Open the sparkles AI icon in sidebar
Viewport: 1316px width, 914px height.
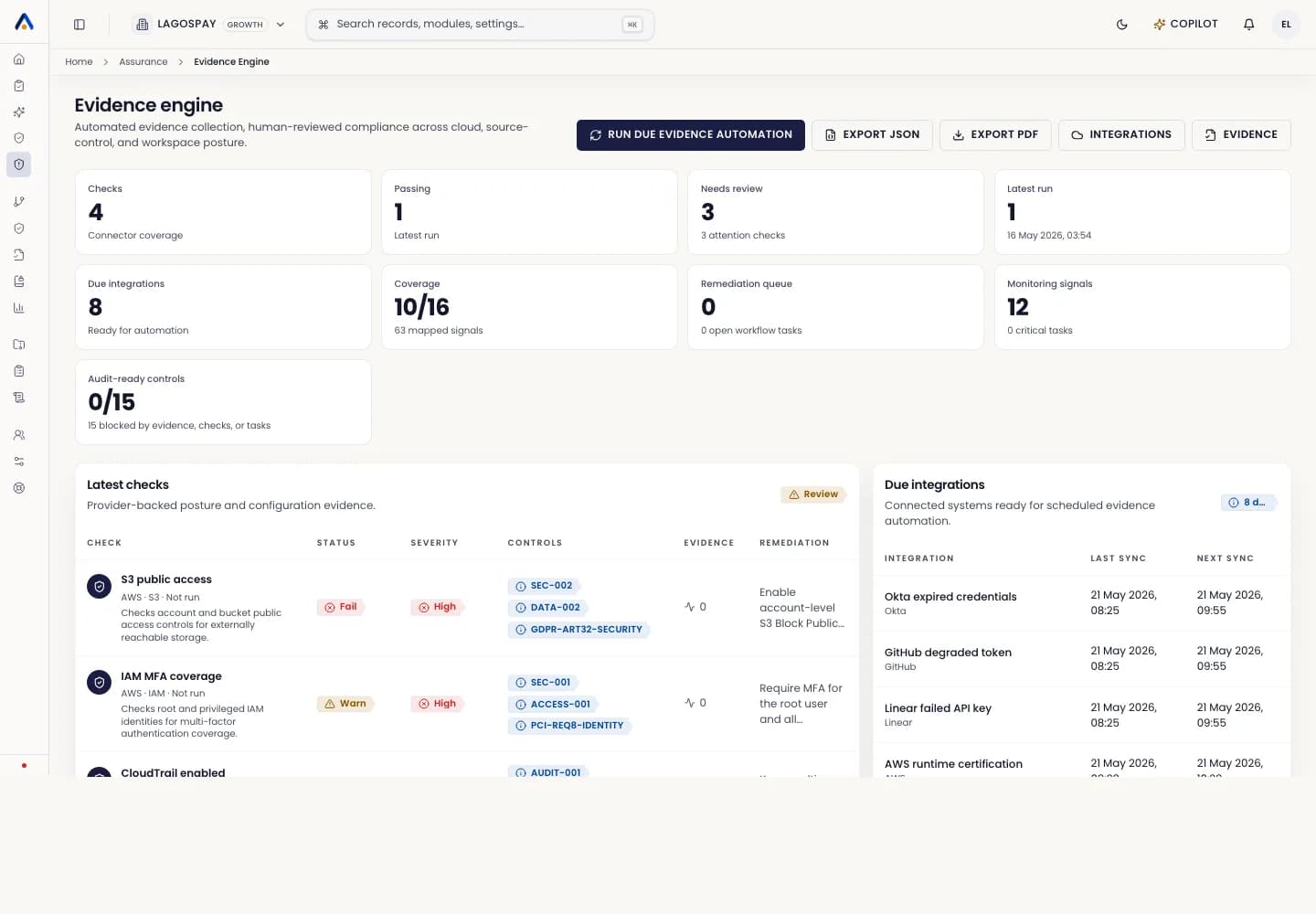pyautogui.click(x=18, y=112)
